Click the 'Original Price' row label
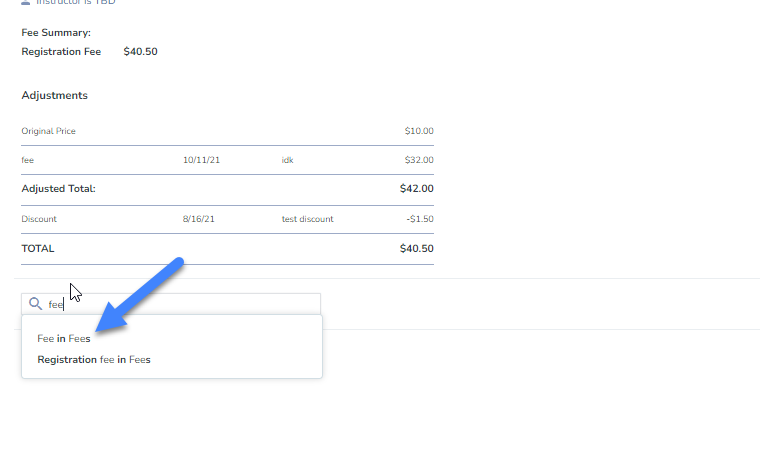Image resolution: width=760 pixels, height=468 pixels. coord(48,131)
